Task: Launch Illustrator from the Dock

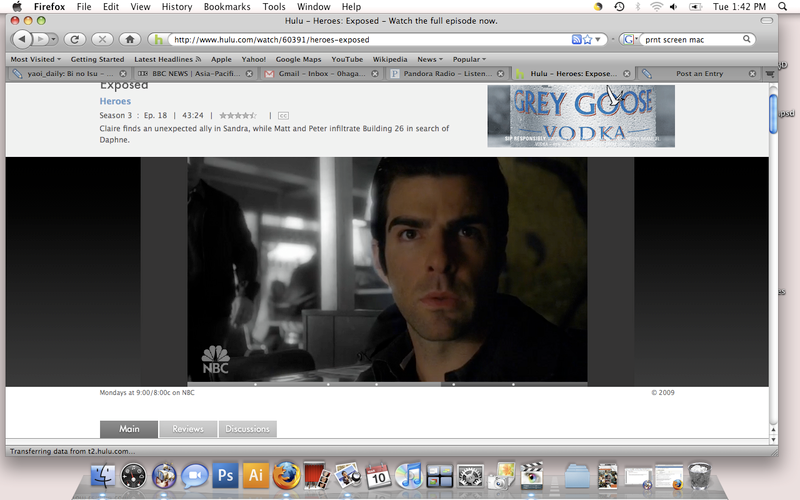Action: 256,476
